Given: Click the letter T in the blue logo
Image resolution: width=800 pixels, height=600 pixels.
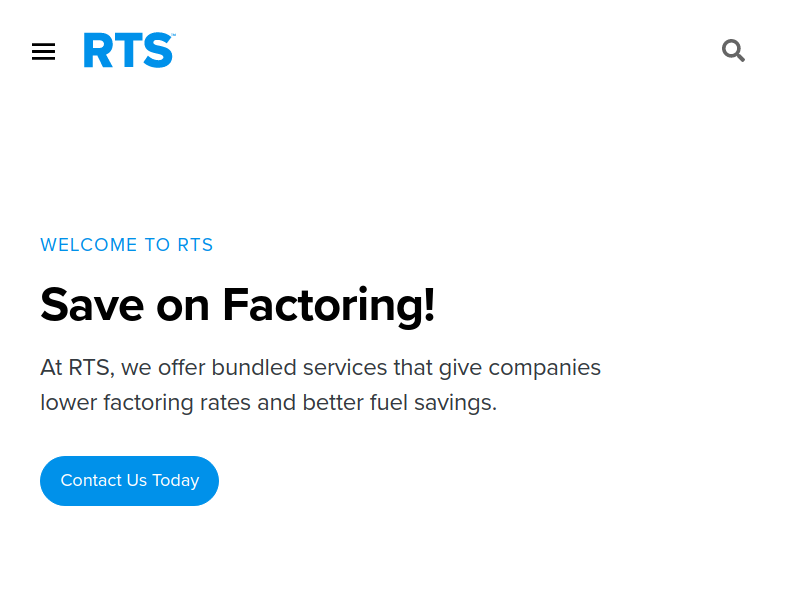Looking at the screenshot, I should pyautogui.click(x=128, y=50).
